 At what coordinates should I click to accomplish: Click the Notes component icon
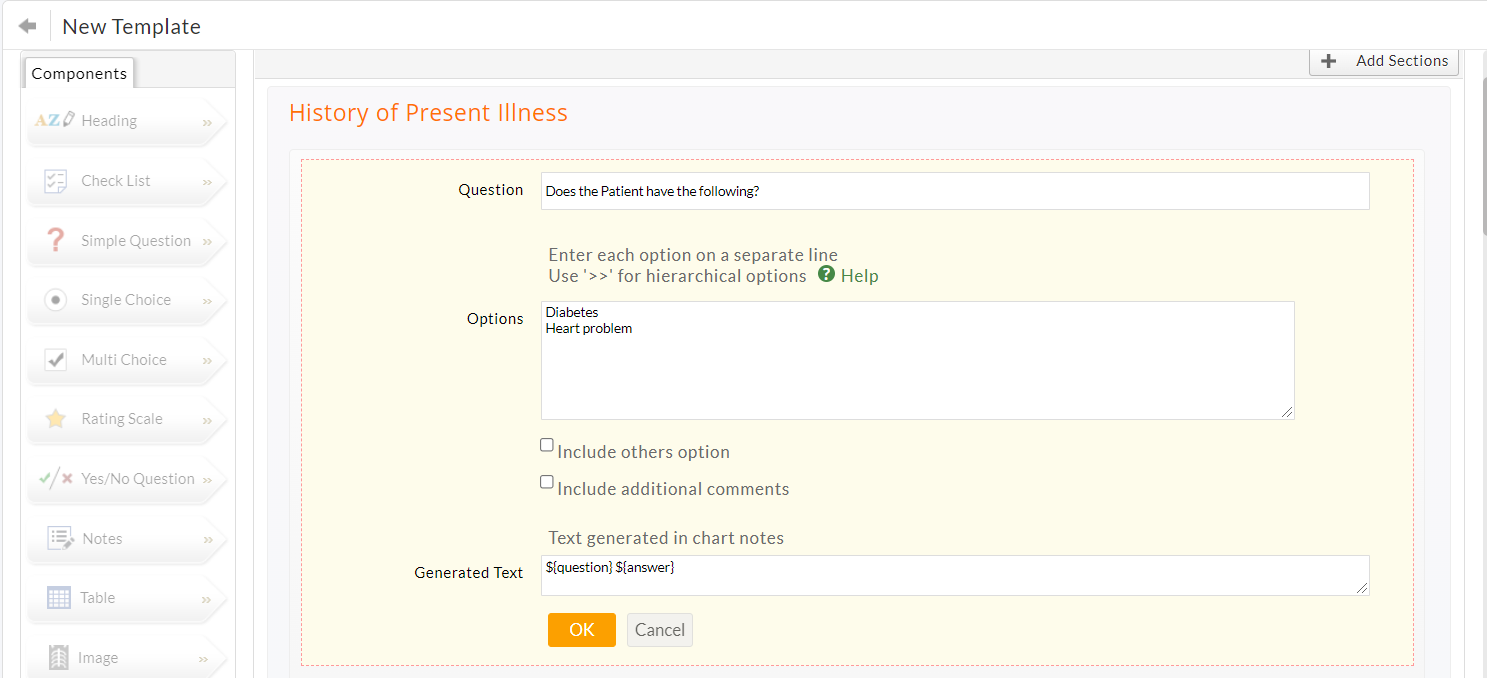[60, 538]
